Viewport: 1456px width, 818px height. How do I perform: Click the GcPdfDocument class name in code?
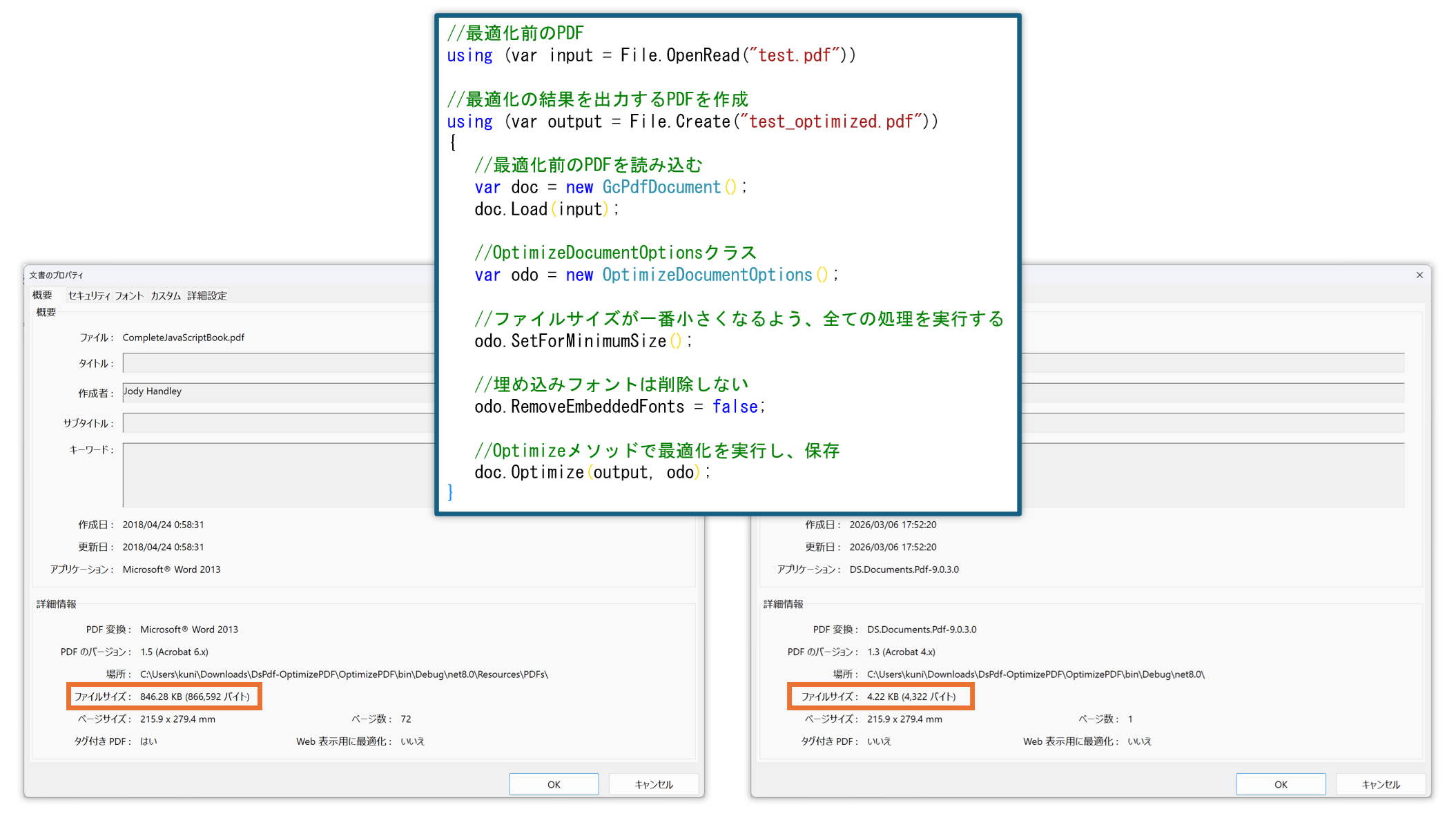(x=661, y=187)
